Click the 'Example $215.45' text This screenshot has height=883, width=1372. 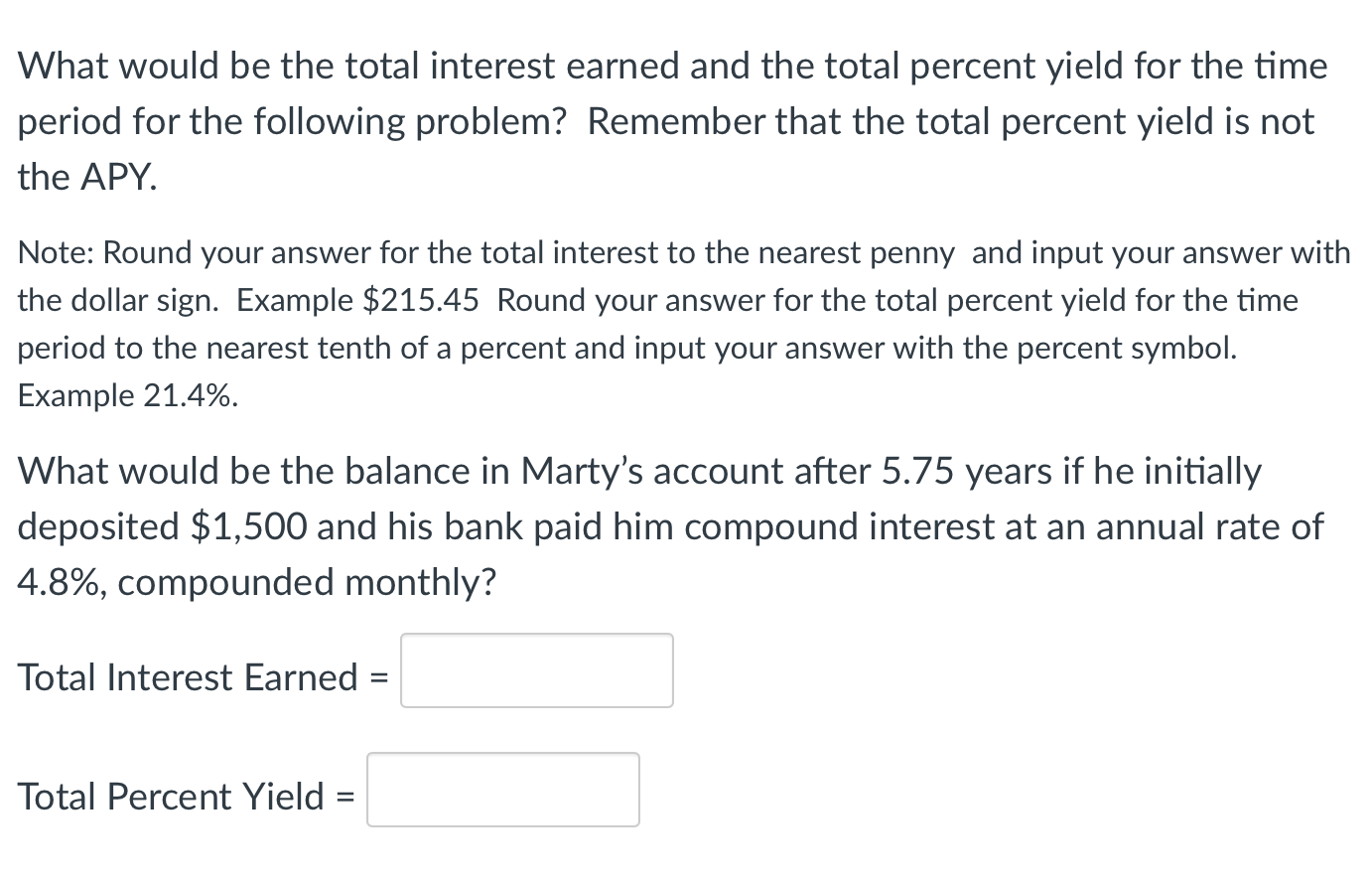coord(357,300)
